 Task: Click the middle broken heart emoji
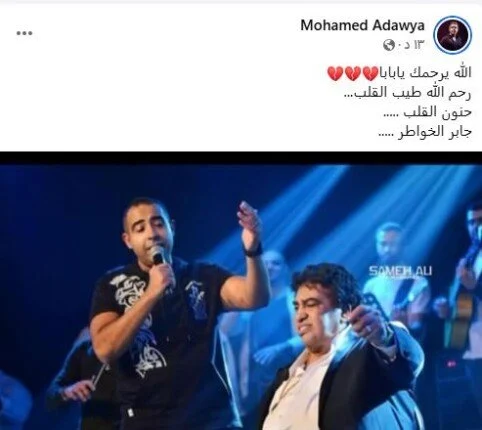(x=353, y=73)
